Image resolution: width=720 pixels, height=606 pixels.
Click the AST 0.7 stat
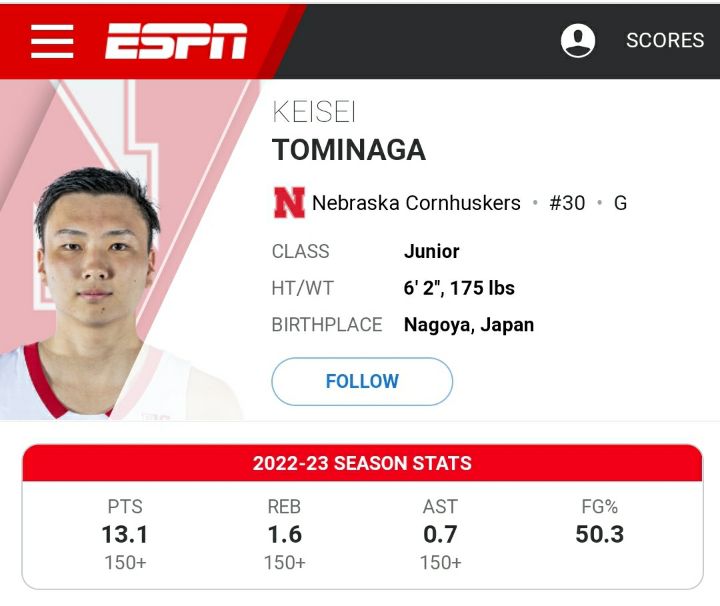tap(440, 535)
